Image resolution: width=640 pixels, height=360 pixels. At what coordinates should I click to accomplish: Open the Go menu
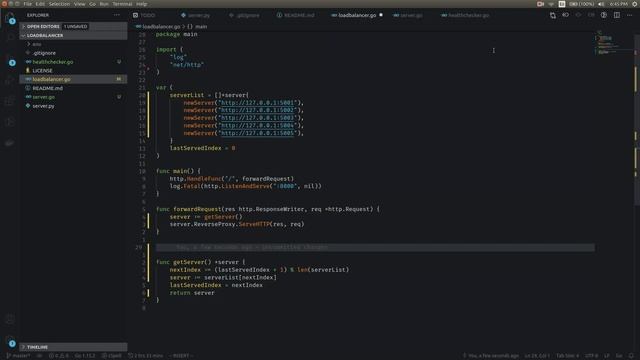[92, 4]
